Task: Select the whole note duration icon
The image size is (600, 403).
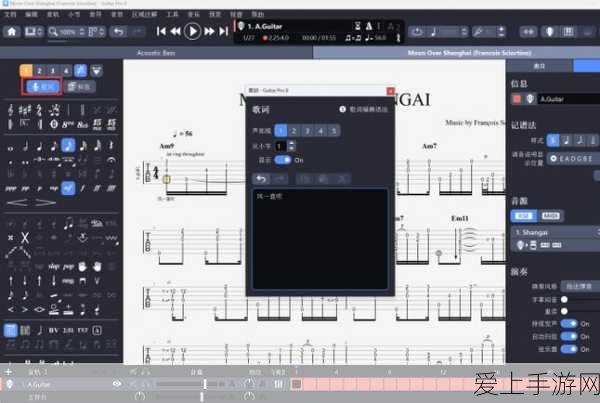Action: (10, 148)
